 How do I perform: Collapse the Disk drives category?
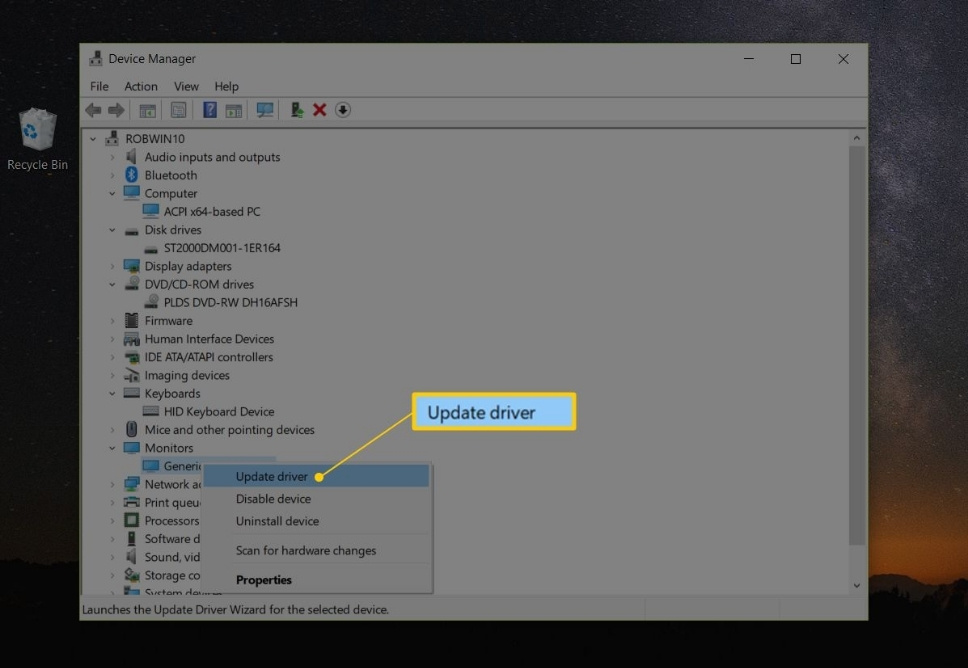point(113,230)
